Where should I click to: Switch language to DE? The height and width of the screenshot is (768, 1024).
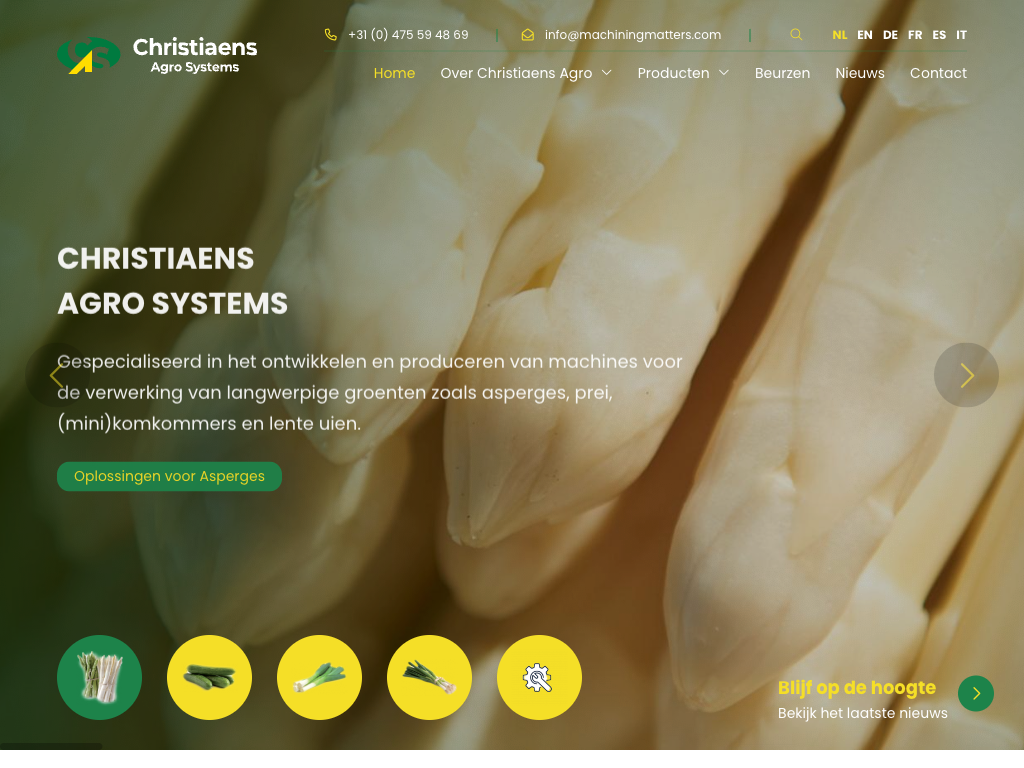(890, 35)
